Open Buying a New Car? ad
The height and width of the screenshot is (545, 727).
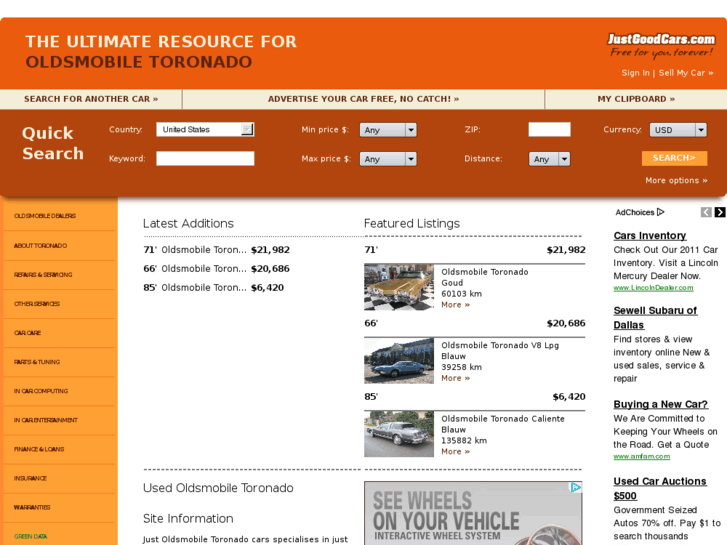click(x=661, y=404)
